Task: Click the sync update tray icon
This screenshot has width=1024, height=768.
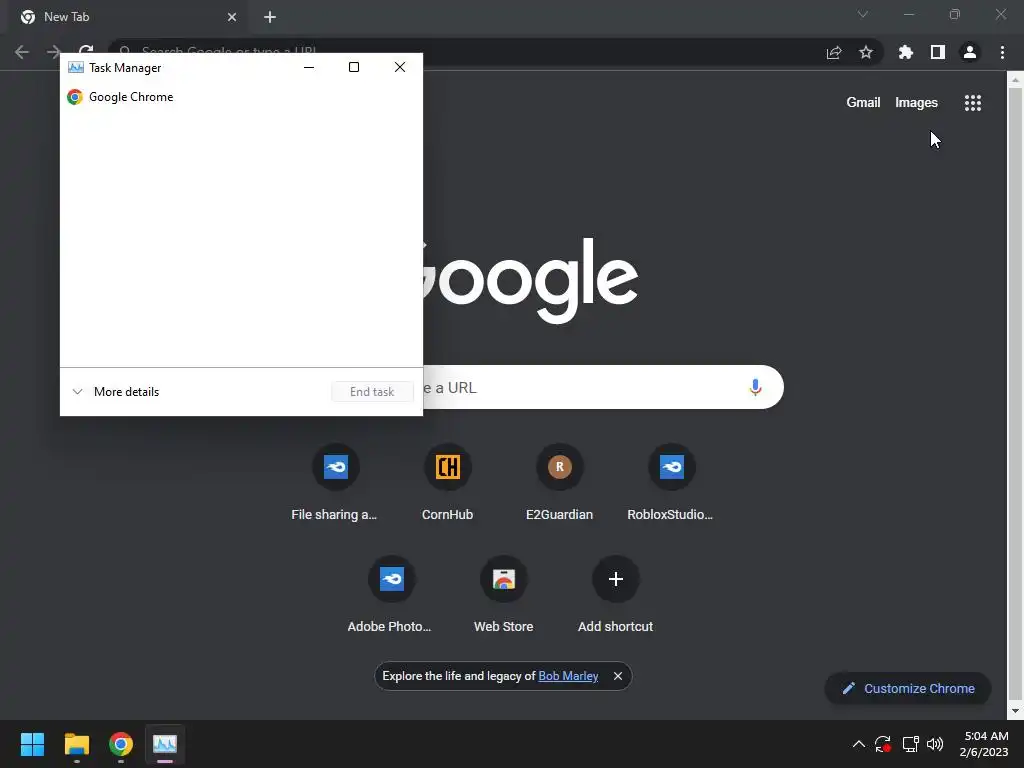Action: point(883,744)
